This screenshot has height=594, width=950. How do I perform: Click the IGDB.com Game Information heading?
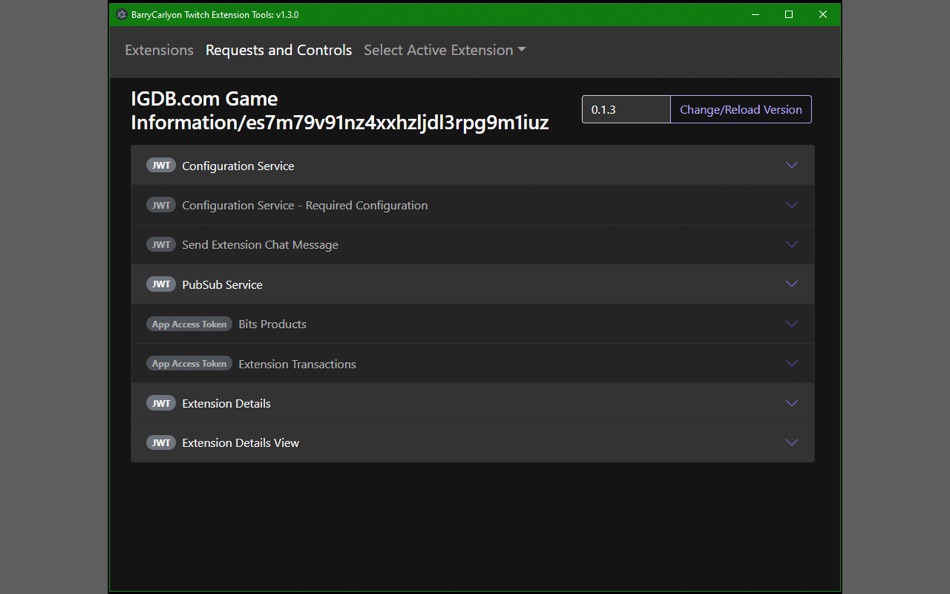[x=340, y=110]
